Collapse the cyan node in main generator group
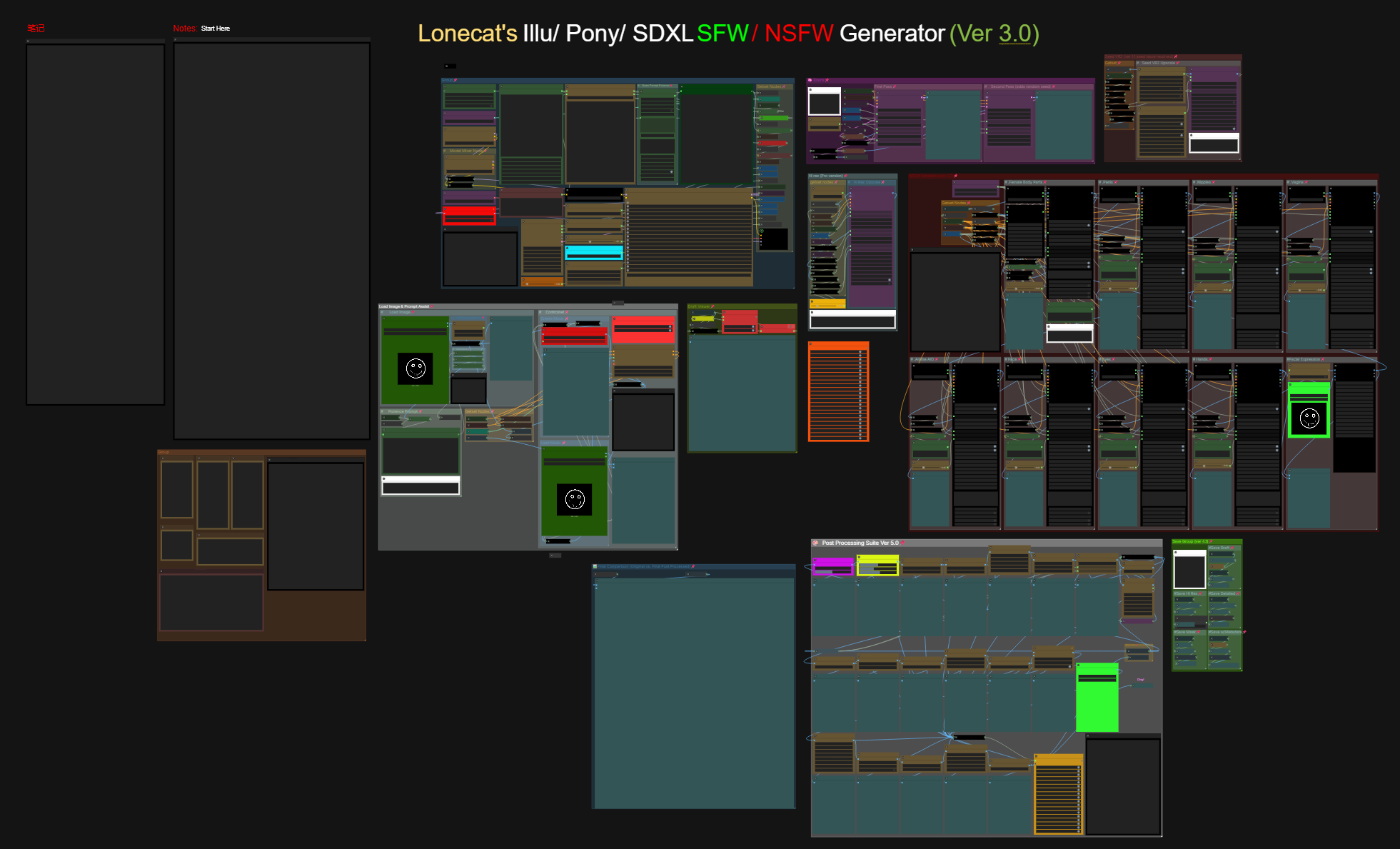The width and height of the screenshot is (1400, 849). click(568, 248)
